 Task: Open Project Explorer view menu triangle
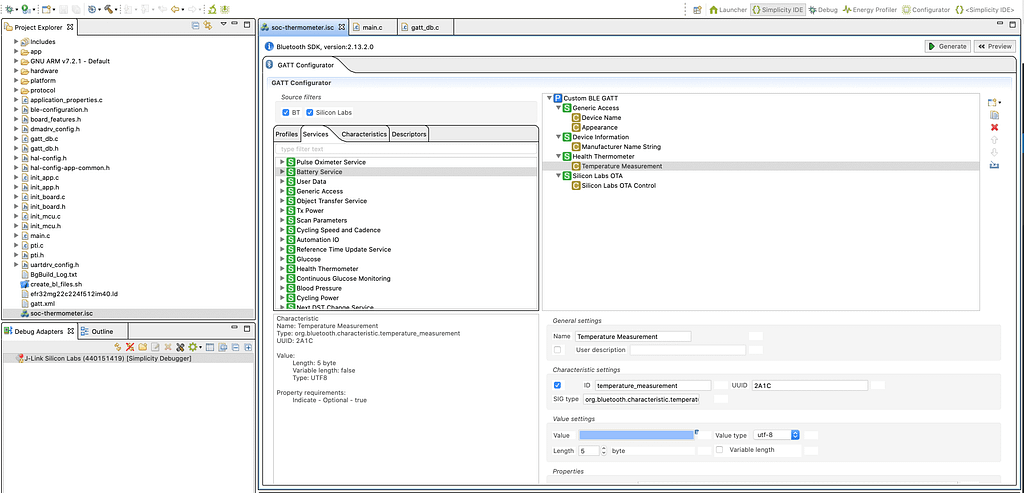tap(223, 25)
